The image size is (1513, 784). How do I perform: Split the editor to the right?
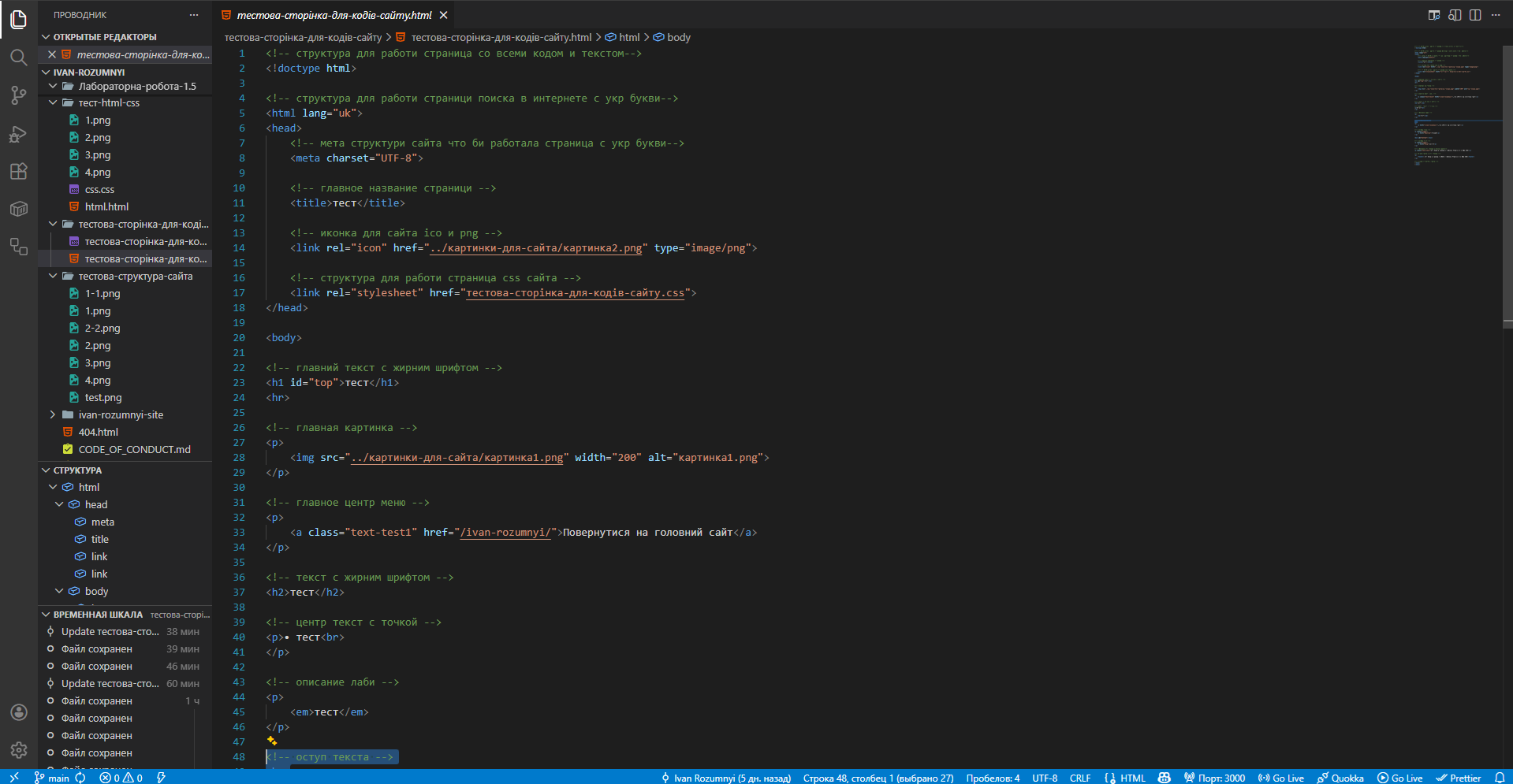click(1475, 15)
